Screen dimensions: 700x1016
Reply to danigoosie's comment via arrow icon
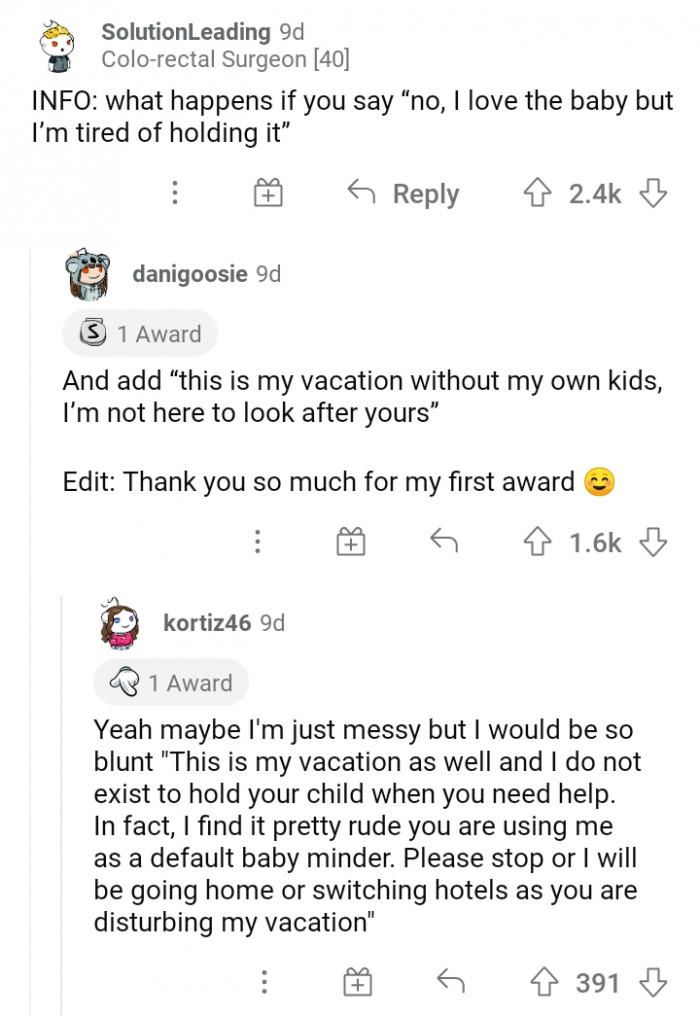point(443,542)
